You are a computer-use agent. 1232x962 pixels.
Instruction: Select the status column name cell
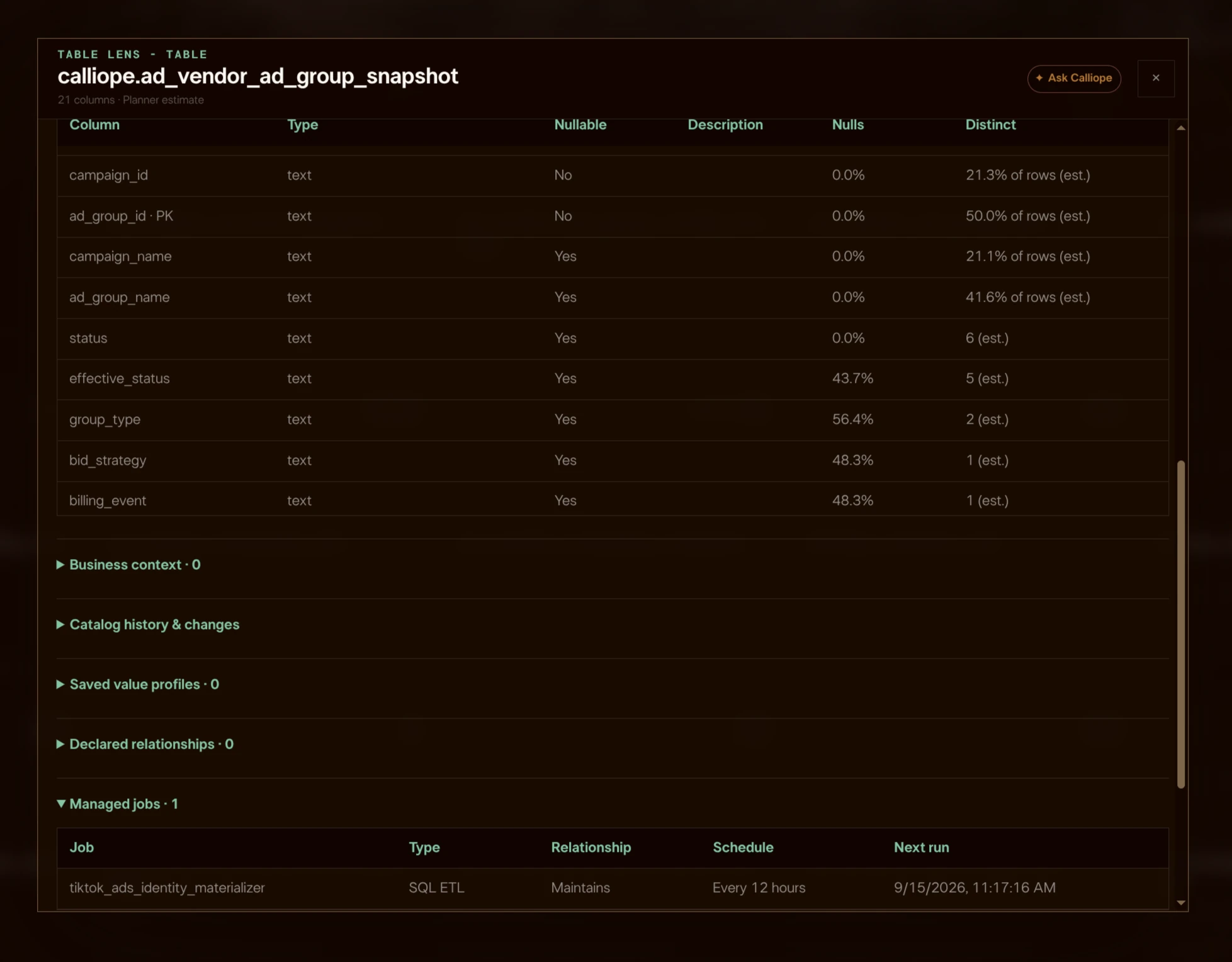coord(88,338)
